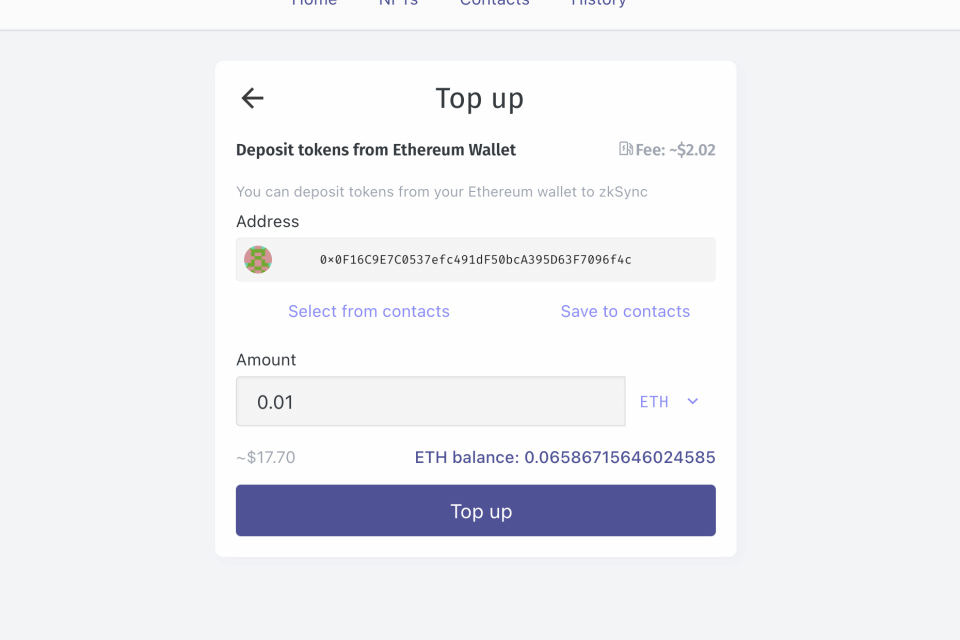Open the Contacts navigation tab

495,2
